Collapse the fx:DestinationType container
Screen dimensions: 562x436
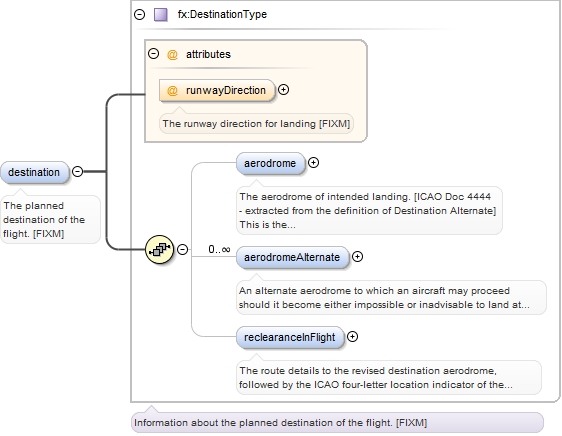tap(139, 14)
